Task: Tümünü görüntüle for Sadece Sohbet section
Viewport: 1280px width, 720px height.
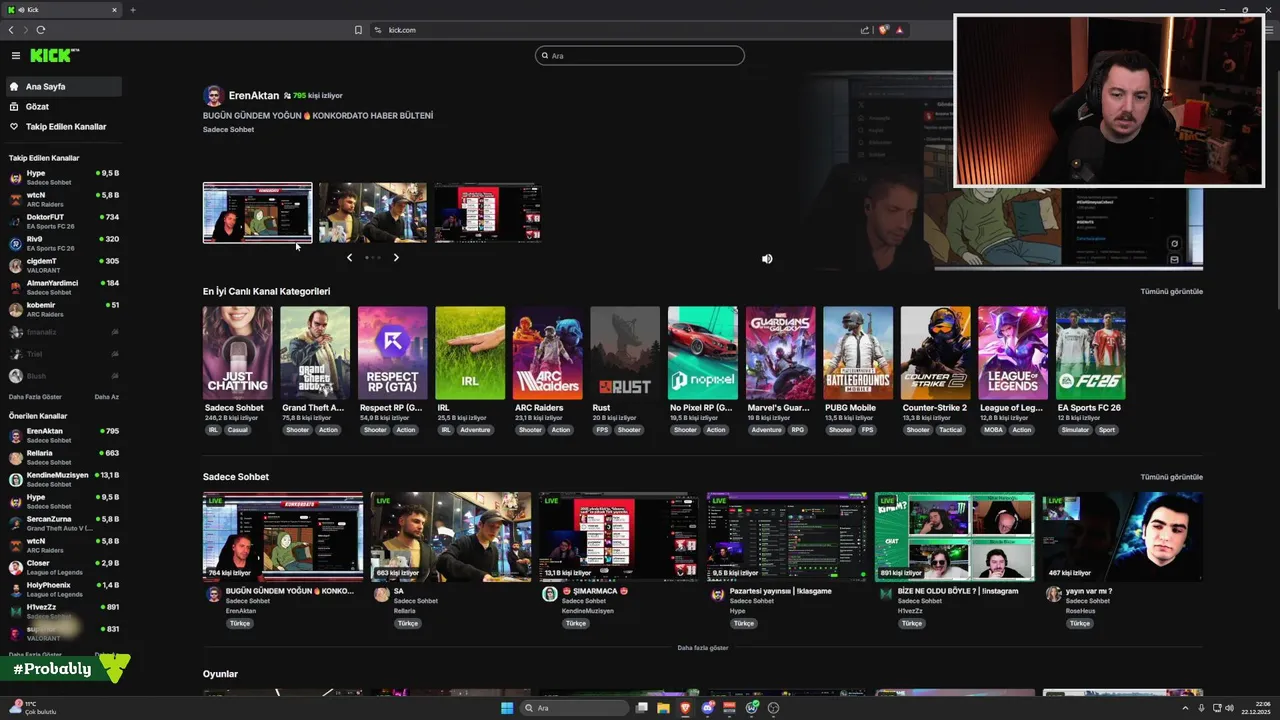Action: (1171, 477)
